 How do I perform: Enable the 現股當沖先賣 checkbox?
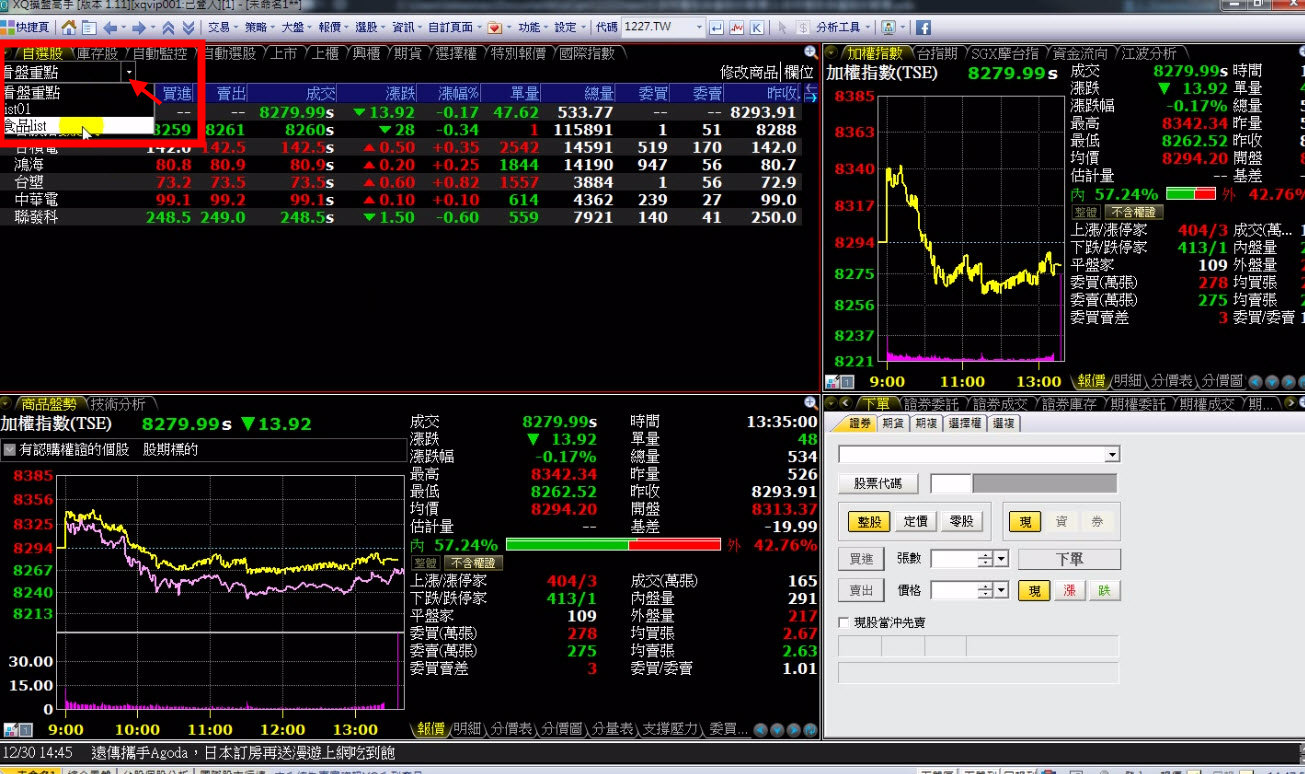click(844, 623)
